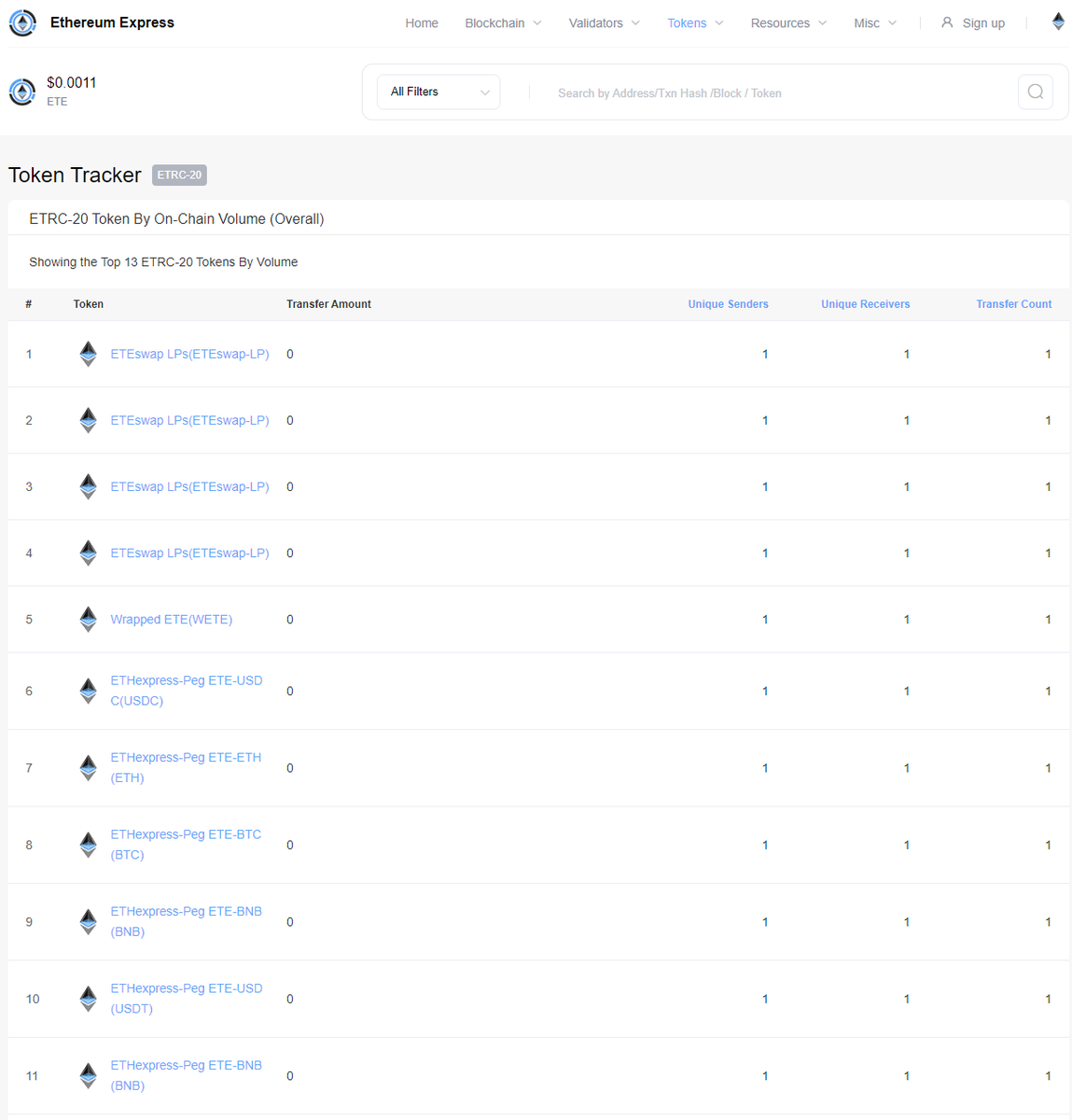Open the ETHexpress-Peg ETE-USDC token link
The width and height of the screenshot is (1072, 1120).
(x=187, y=691)
